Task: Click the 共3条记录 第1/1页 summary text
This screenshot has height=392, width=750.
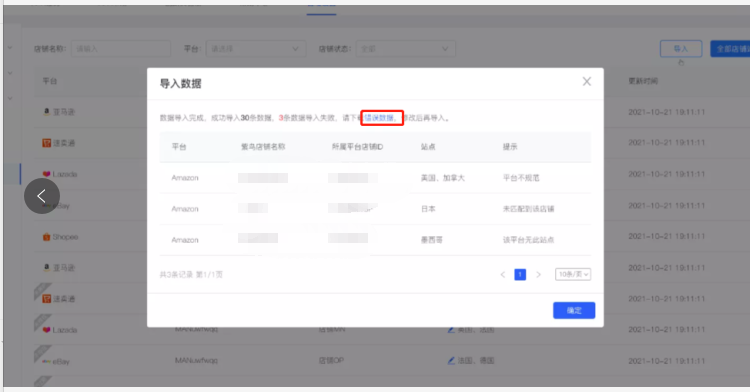Action: [191, 274]
